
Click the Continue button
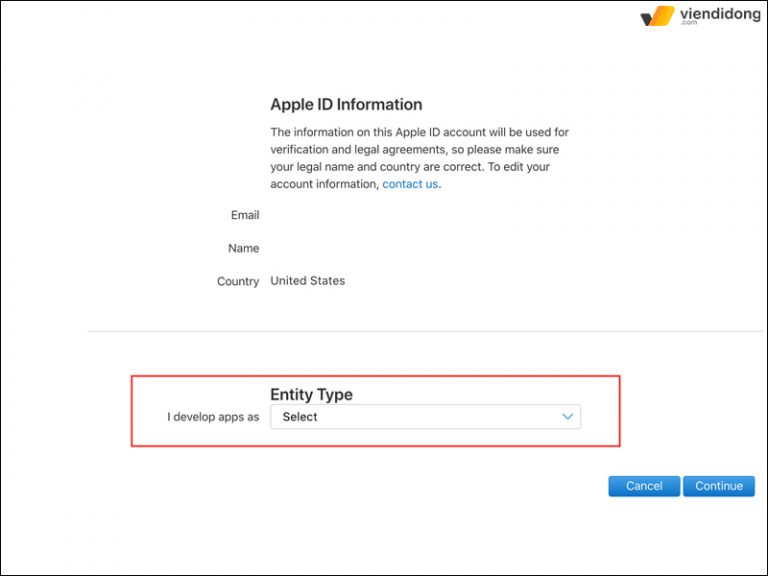[x=719, y=486]
